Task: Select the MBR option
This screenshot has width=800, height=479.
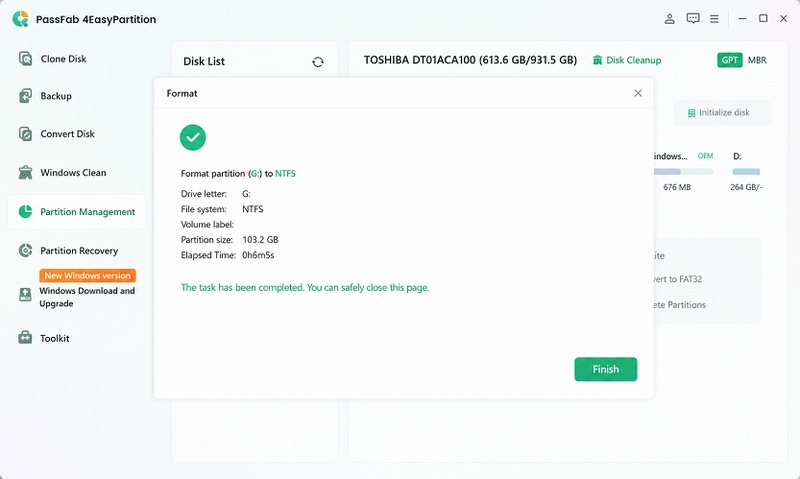Action: [757, 60]
